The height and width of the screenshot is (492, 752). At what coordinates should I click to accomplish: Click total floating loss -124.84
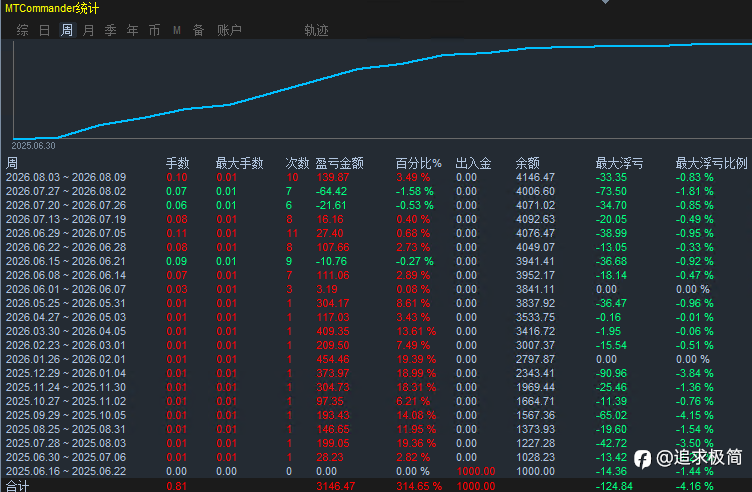614,486
